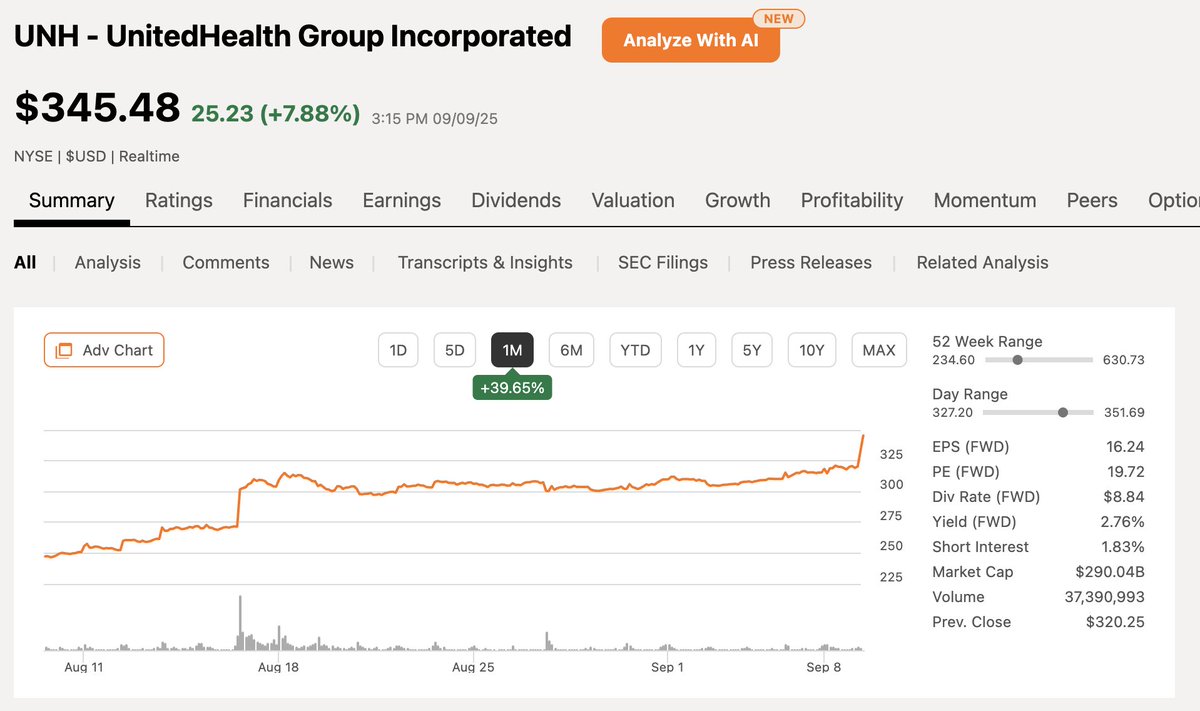This screenshot has height=711, width=1200.
Task: Open the Adv Chart view
Action: pos(104,350)
